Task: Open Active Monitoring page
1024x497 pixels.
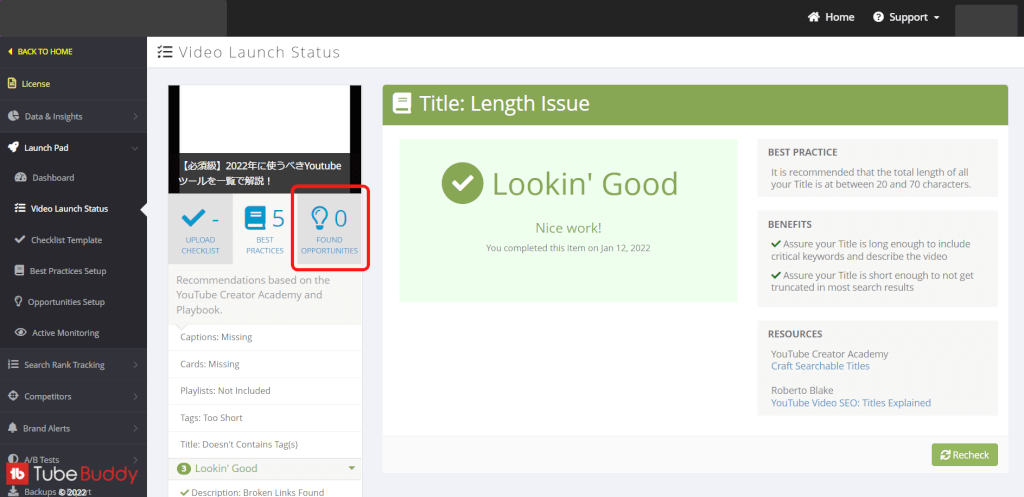Action: pyautogui.click(x=63, y=333)
